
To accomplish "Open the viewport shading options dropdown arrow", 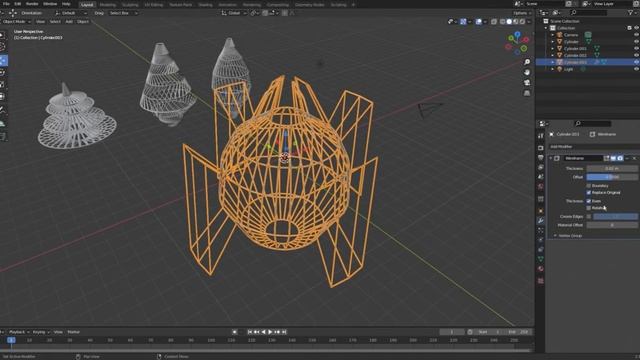I will (x=529, y=22).
